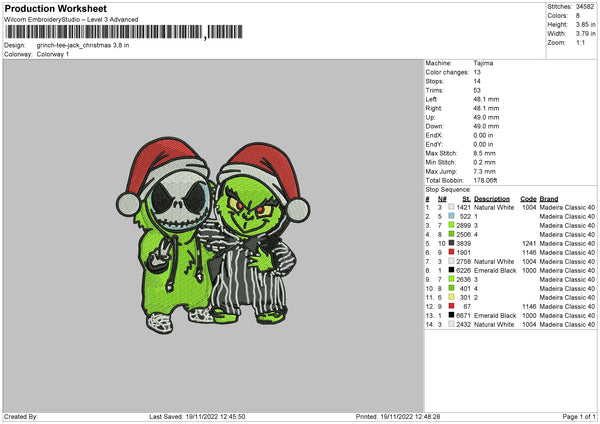Click the Max Jump value '7.3 mm'

[484, 171]
